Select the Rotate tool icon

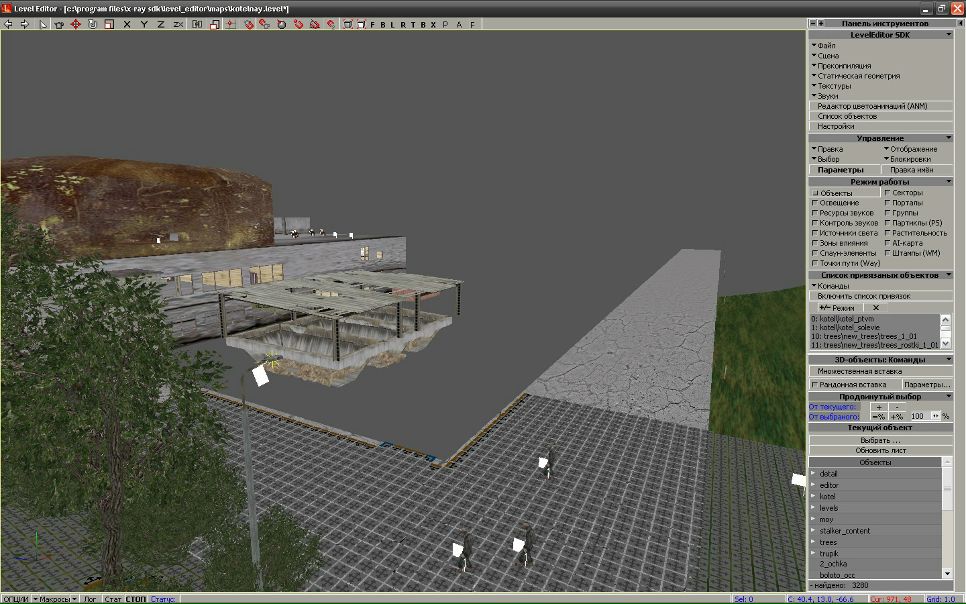(x=92, y=23)
